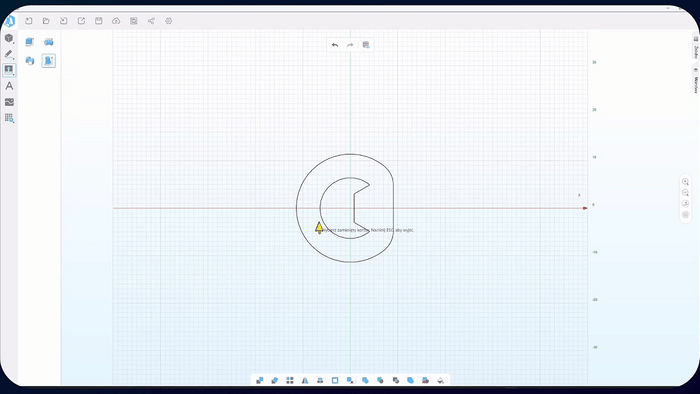This screenshot has width=700, height=394.
Task: Click the share icon
Action: coord(151,21)
